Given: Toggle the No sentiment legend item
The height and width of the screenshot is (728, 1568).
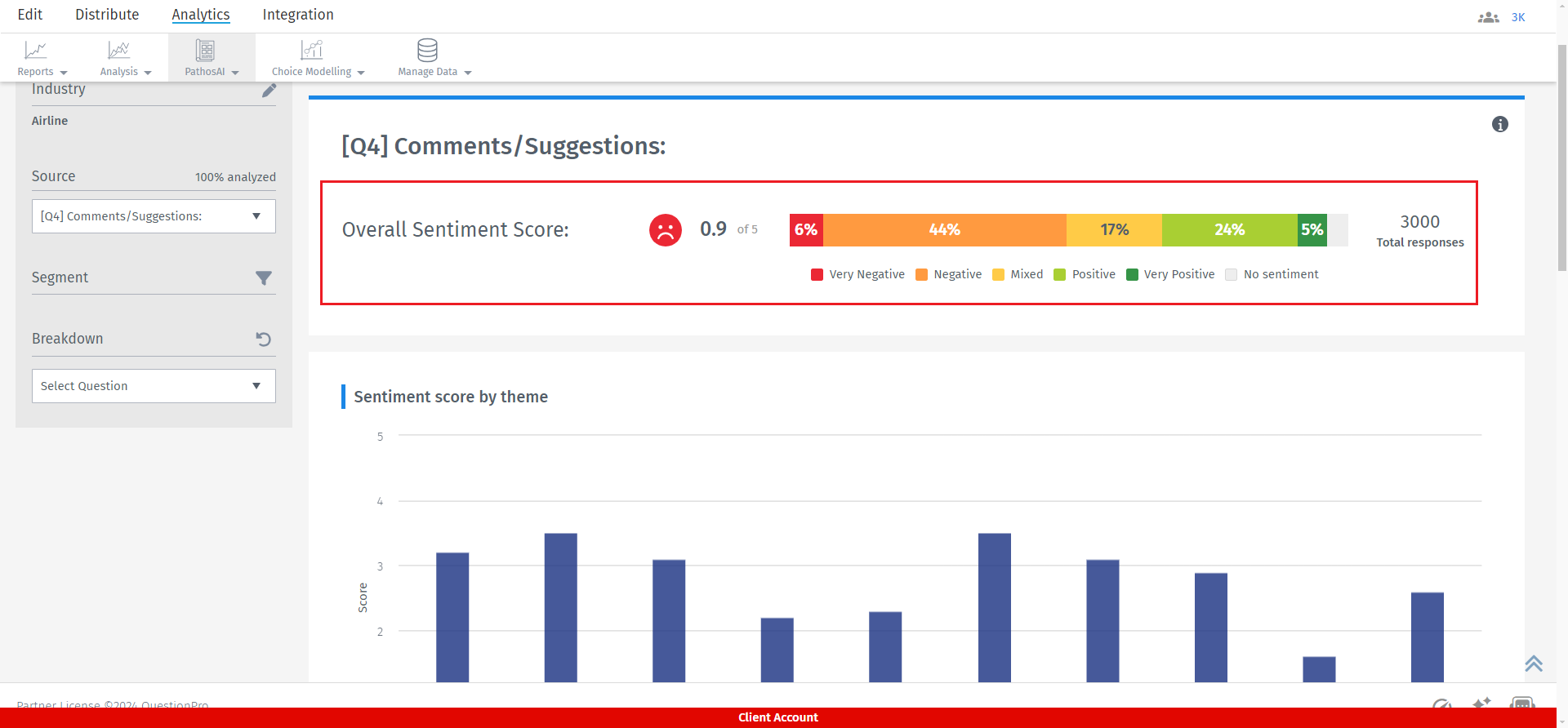Looking at the screenshot, I should pos(1272,274).
